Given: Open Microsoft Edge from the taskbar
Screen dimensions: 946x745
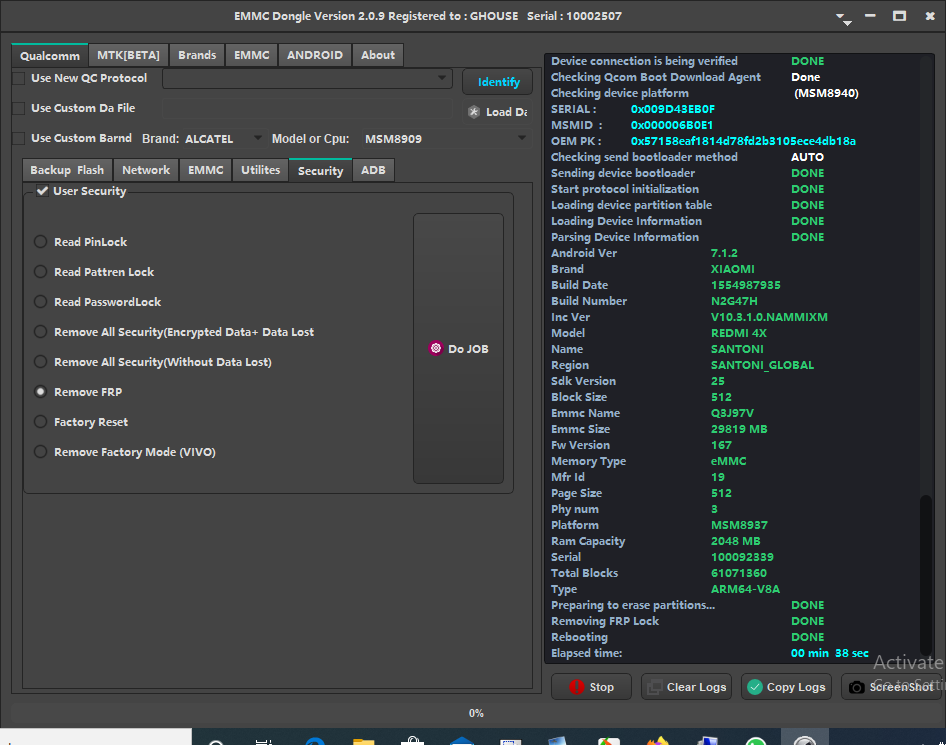Looking at the screenshot, I should 315,741.
